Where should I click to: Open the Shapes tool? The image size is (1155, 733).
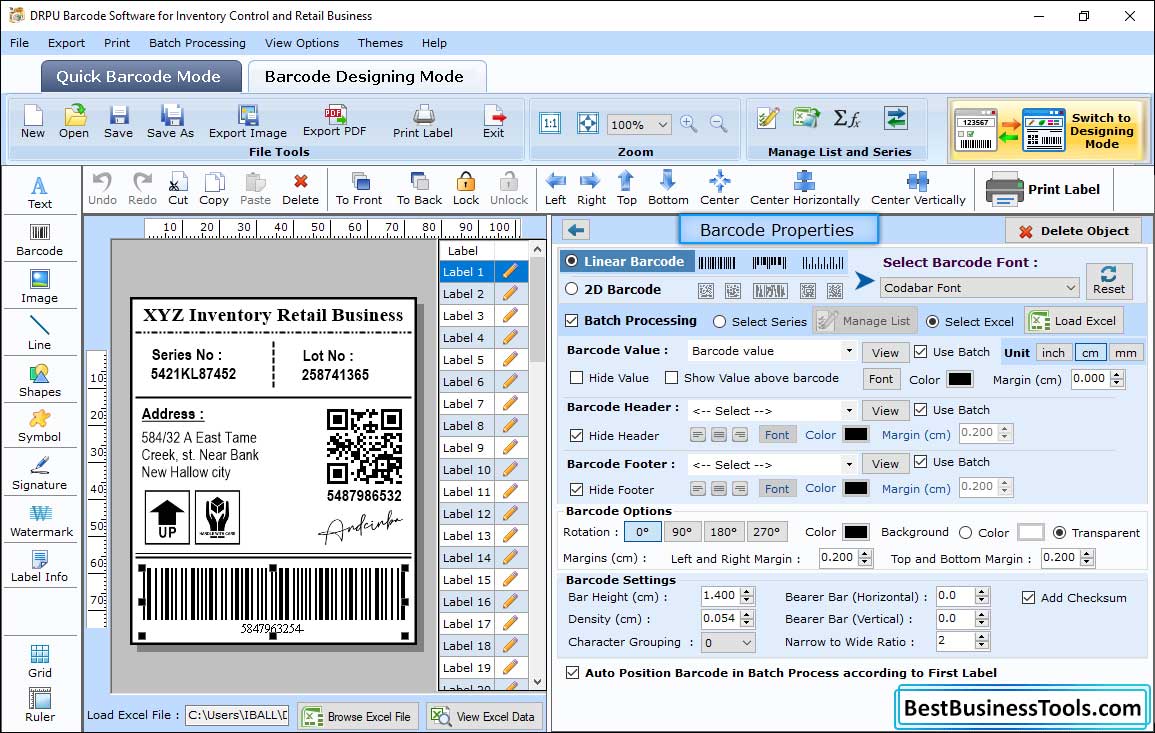(x=40, y=380)
